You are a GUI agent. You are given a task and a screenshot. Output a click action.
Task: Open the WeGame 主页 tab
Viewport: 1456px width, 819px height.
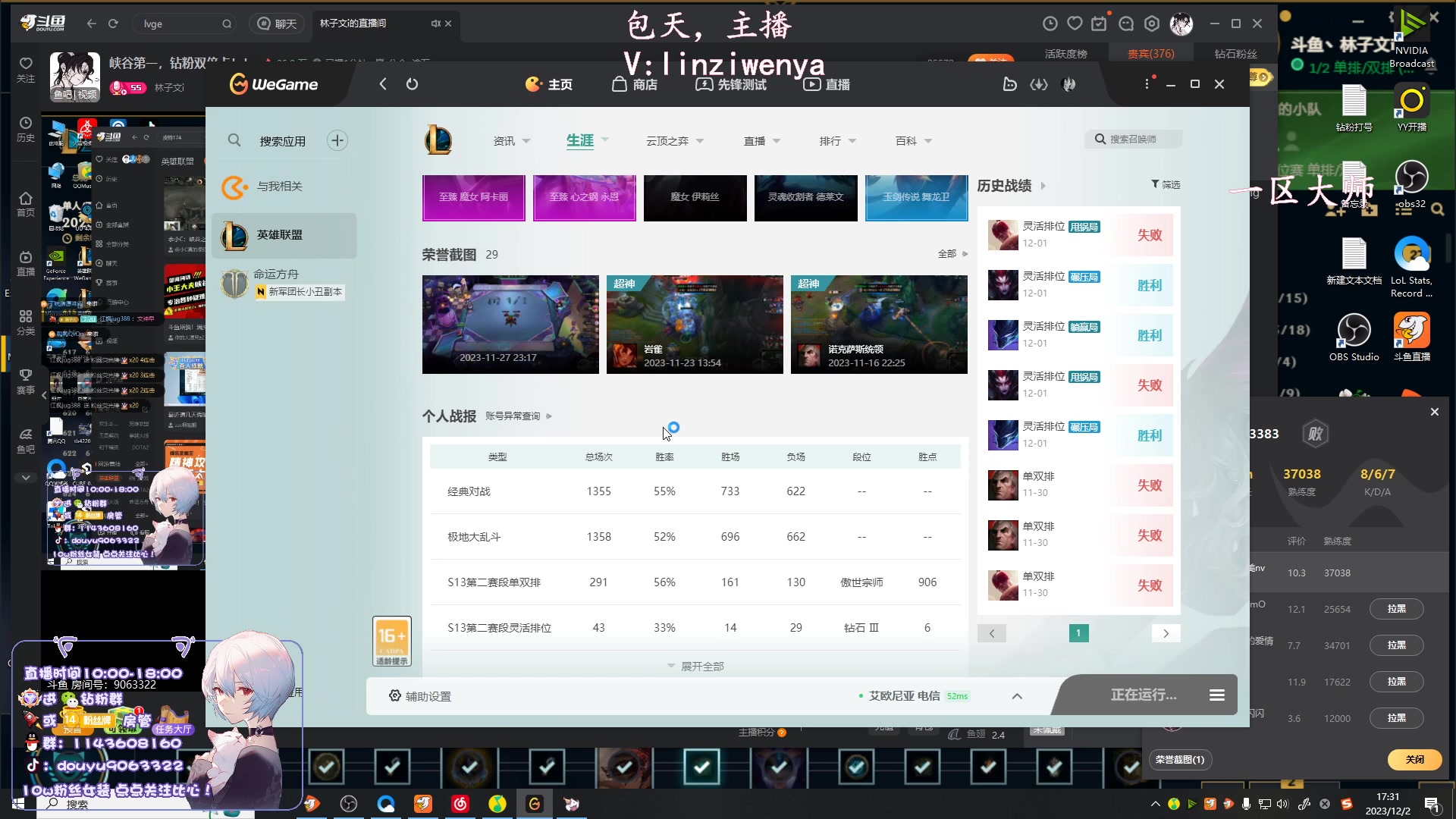click(x=549, y=84)
